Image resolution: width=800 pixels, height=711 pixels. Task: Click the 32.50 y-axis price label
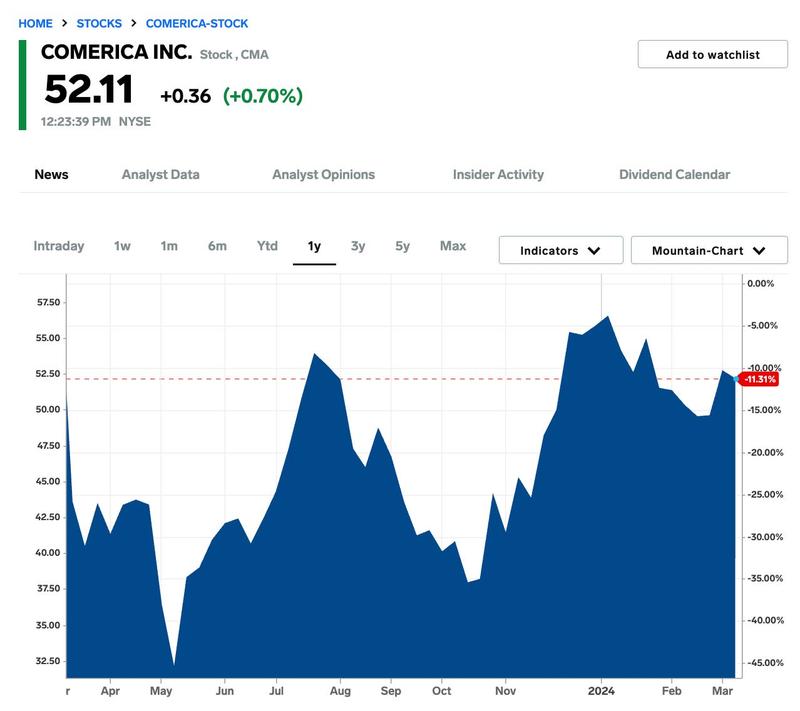coord(48,661)
